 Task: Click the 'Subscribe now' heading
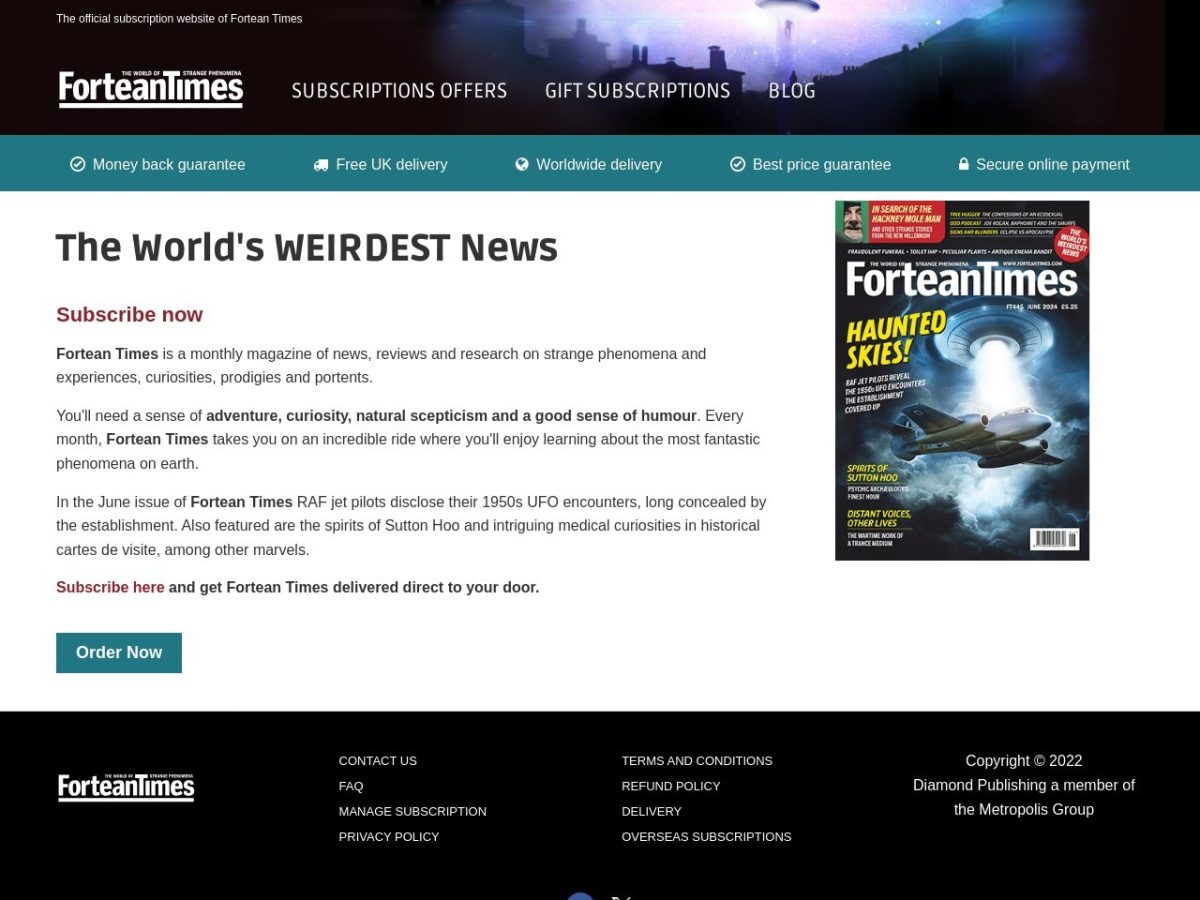pyautogui.click(x=129, y=314)
